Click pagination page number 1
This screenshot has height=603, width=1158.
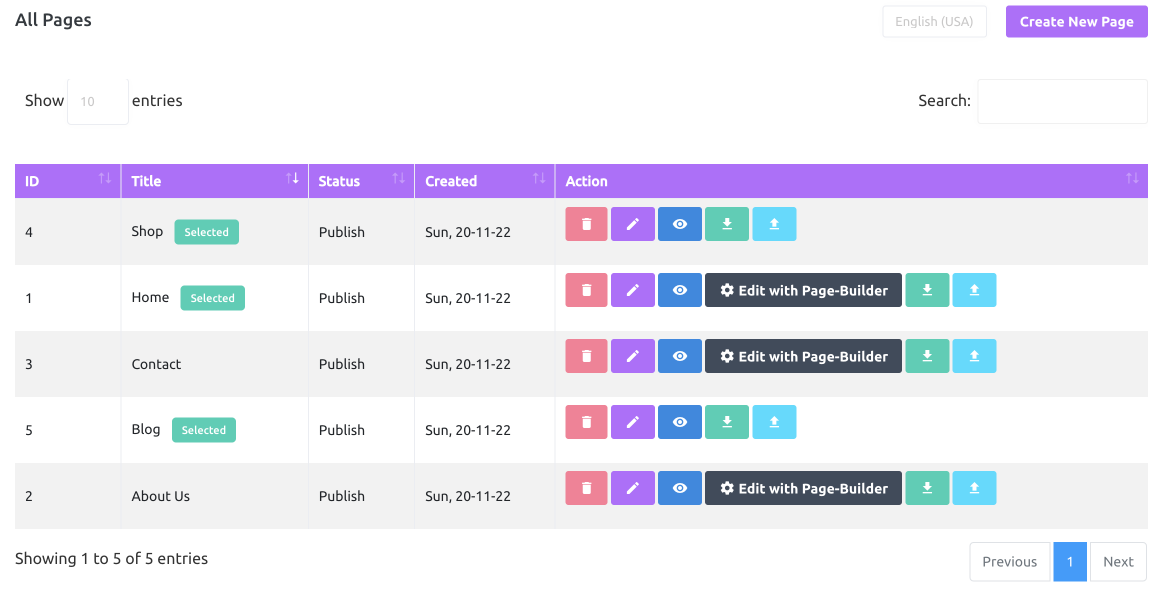(1070, 561)
